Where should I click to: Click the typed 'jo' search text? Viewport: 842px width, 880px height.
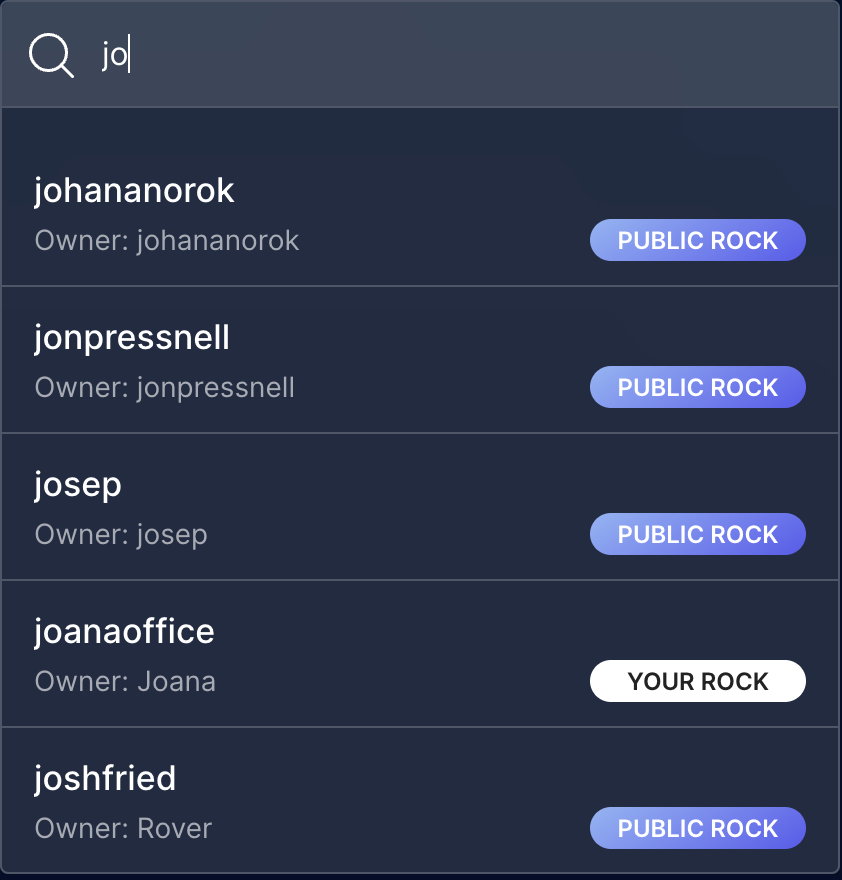114,56
